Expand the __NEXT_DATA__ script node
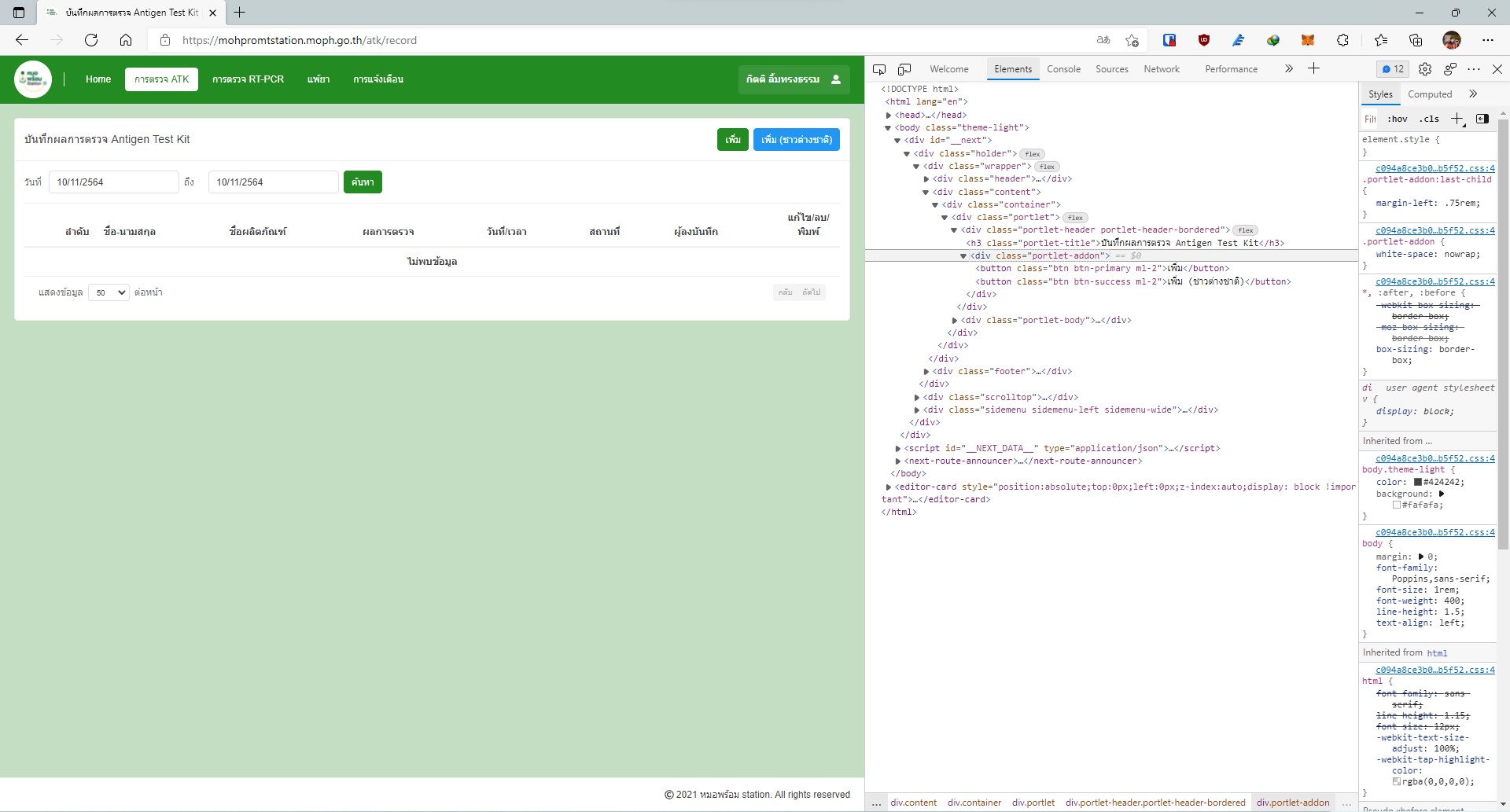Viewport: 1510px width, 812px height. (x=898, y=449)
